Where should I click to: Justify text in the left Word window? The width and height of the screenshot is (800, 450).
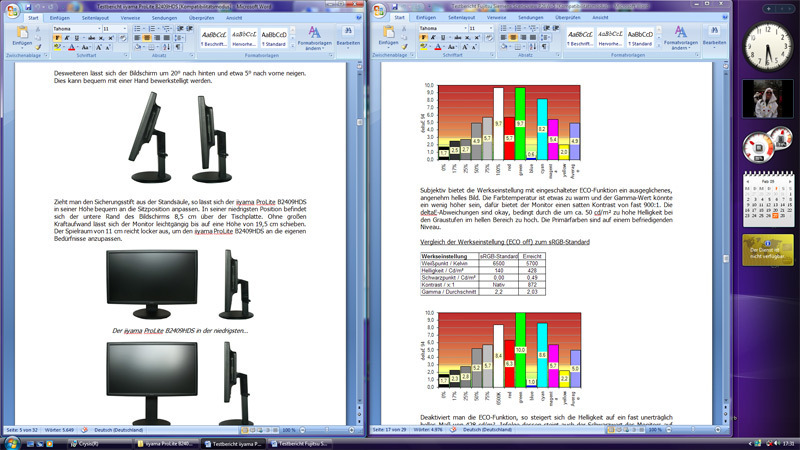coord(166,38)
